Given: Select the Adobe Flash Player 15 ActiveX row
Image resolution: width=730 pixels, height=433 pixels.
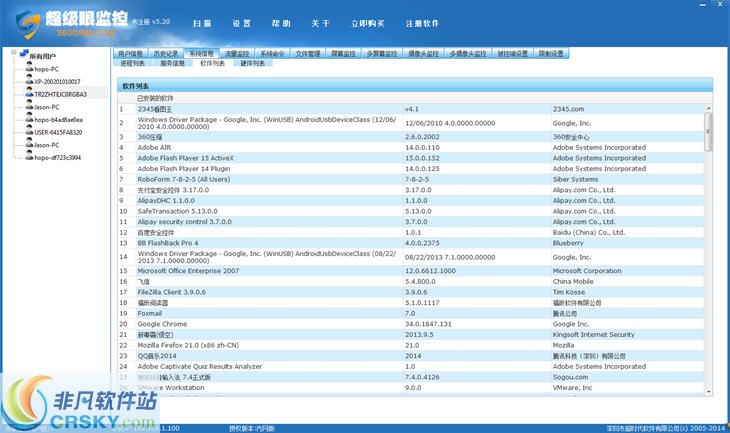Looking at the screenshot, I should [x=411, y=158].
